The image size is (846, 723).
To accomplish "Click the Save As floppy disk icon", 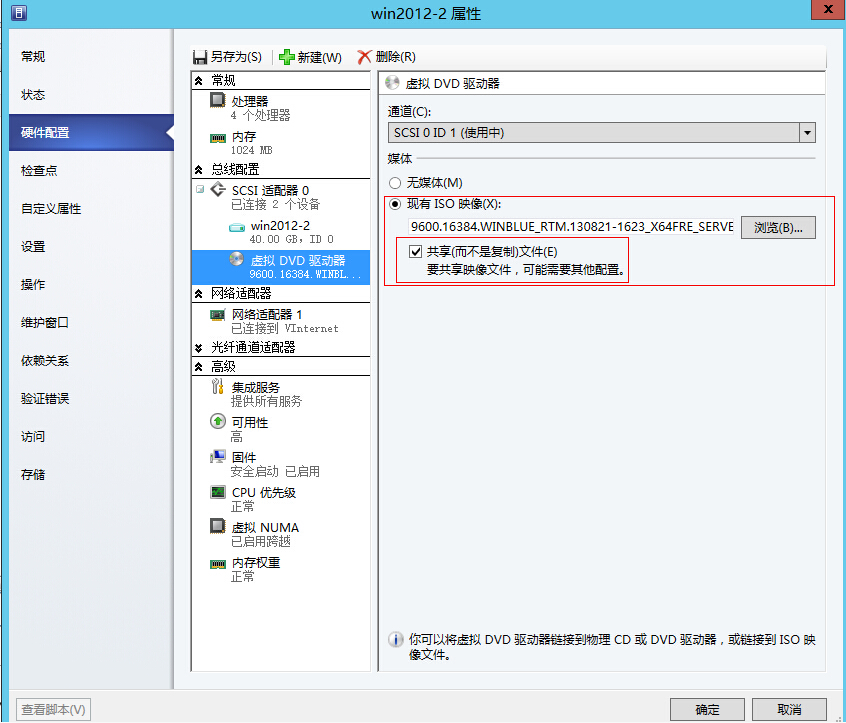I will tap(200, 57).
